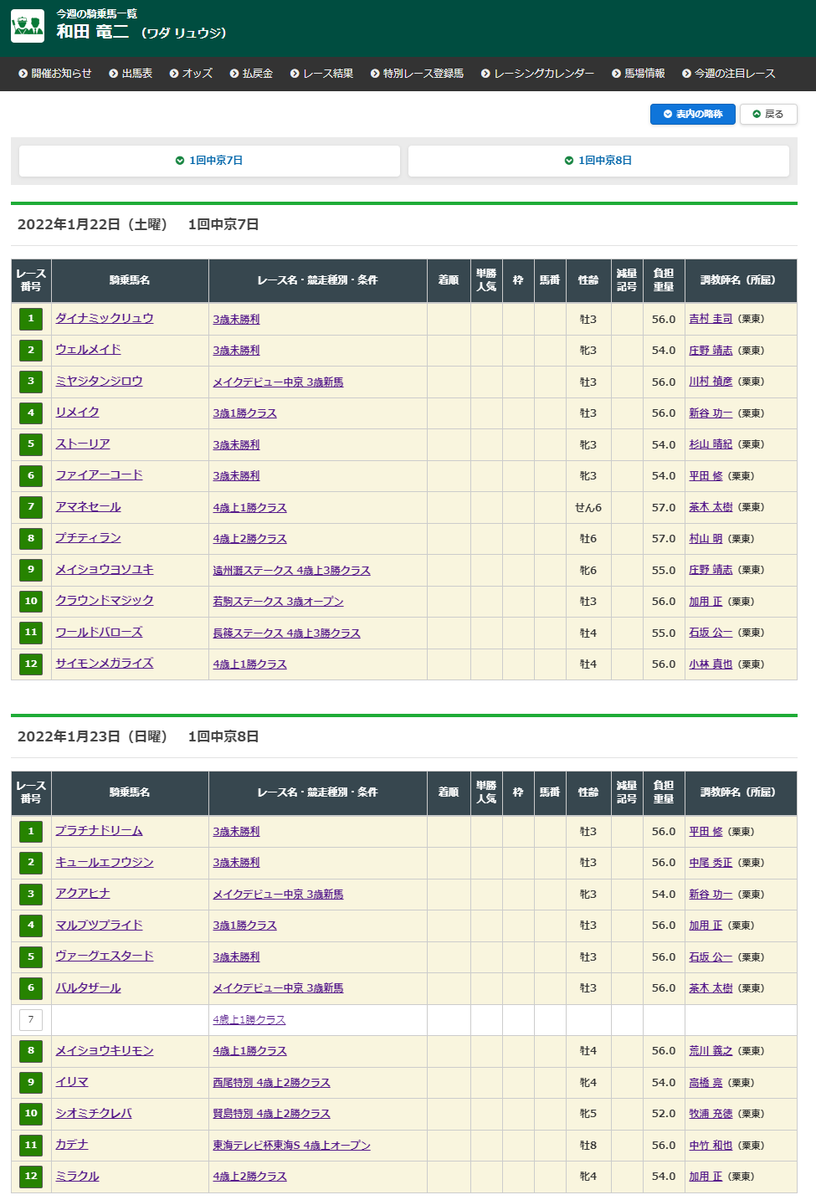The image size is (816, 1200).
Task: Open the horse link ファイアーコード
Action: pos(99,475)
